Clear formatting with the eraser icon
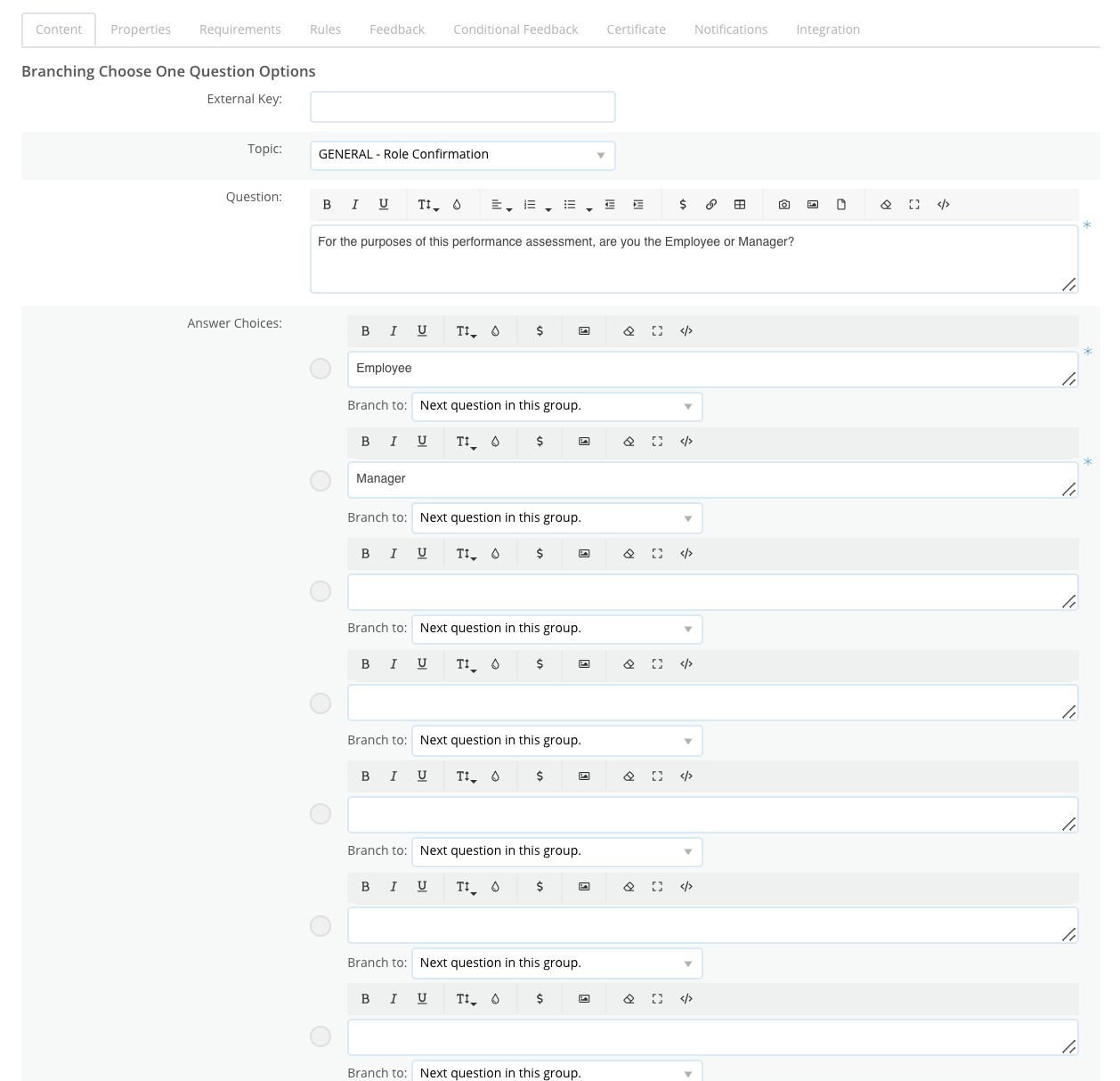The height and width of the screenshot is (1081, 1120). coord(886,204)
